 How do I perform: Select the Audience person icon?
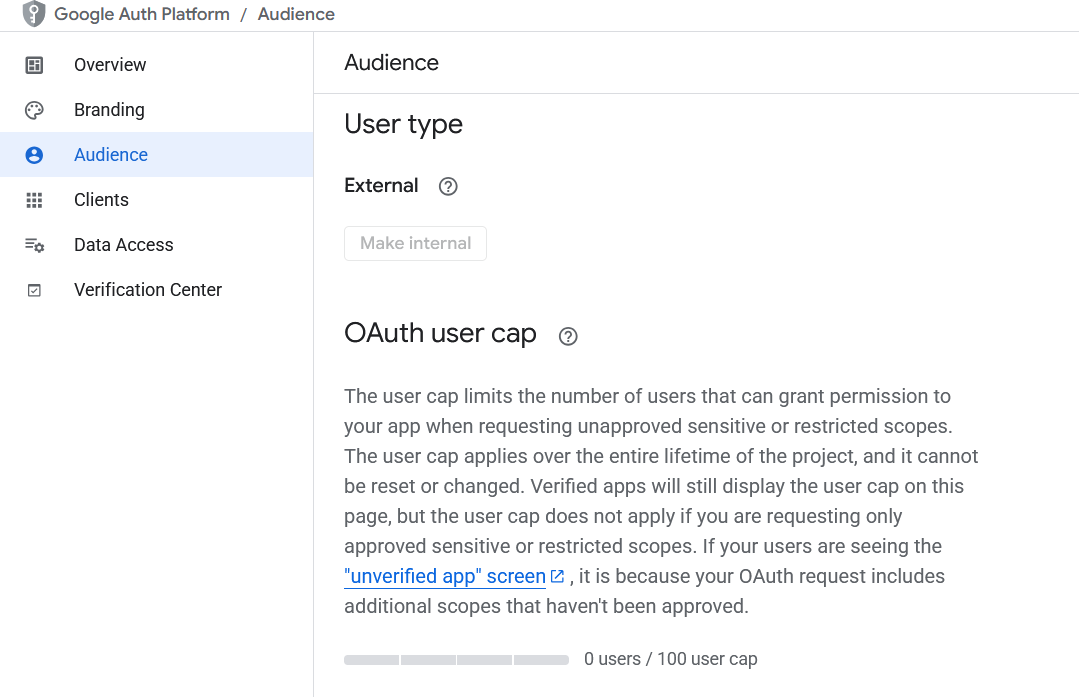pyautogui.click(x=34, y=155)
